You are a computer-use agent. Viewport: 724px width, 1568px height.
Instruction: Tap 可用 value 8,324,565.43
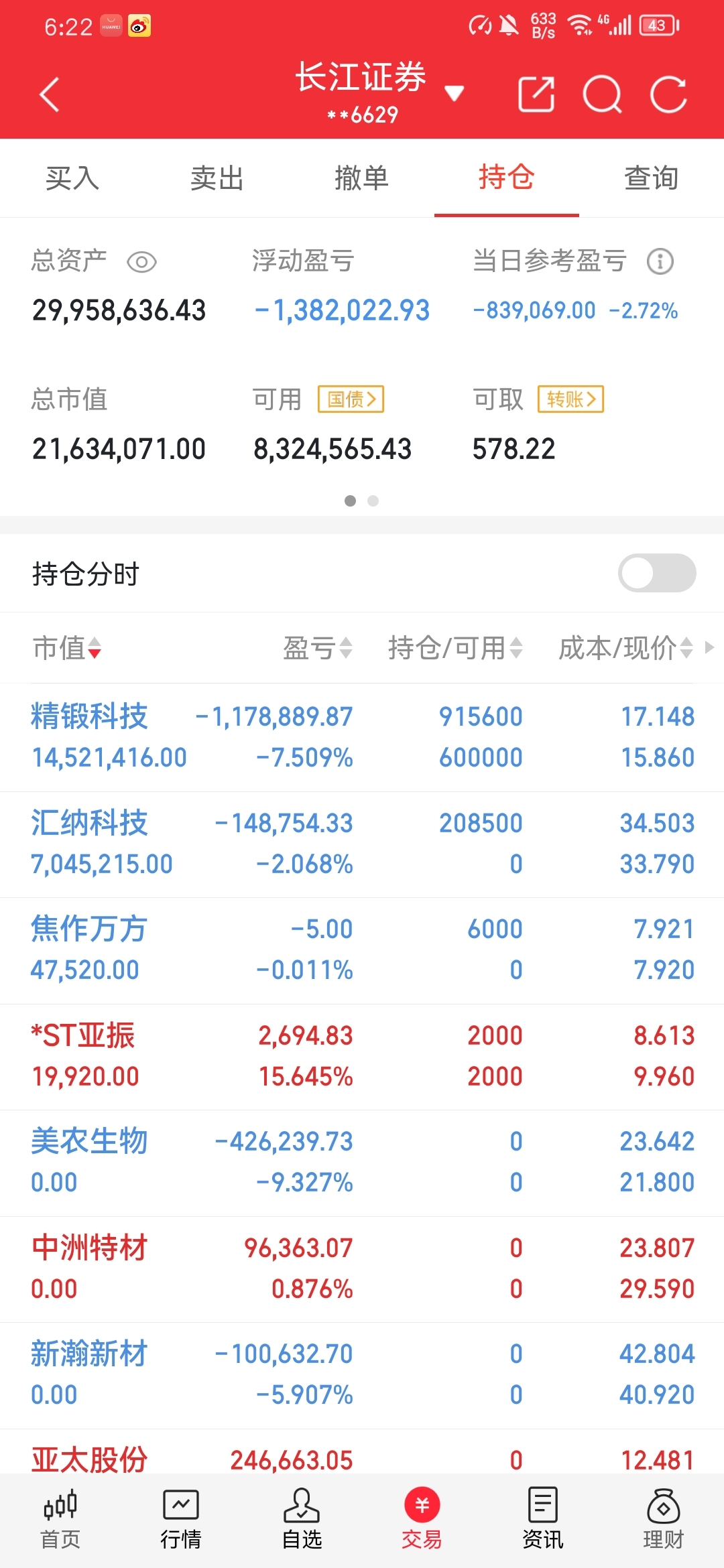[x=333, y=450]
